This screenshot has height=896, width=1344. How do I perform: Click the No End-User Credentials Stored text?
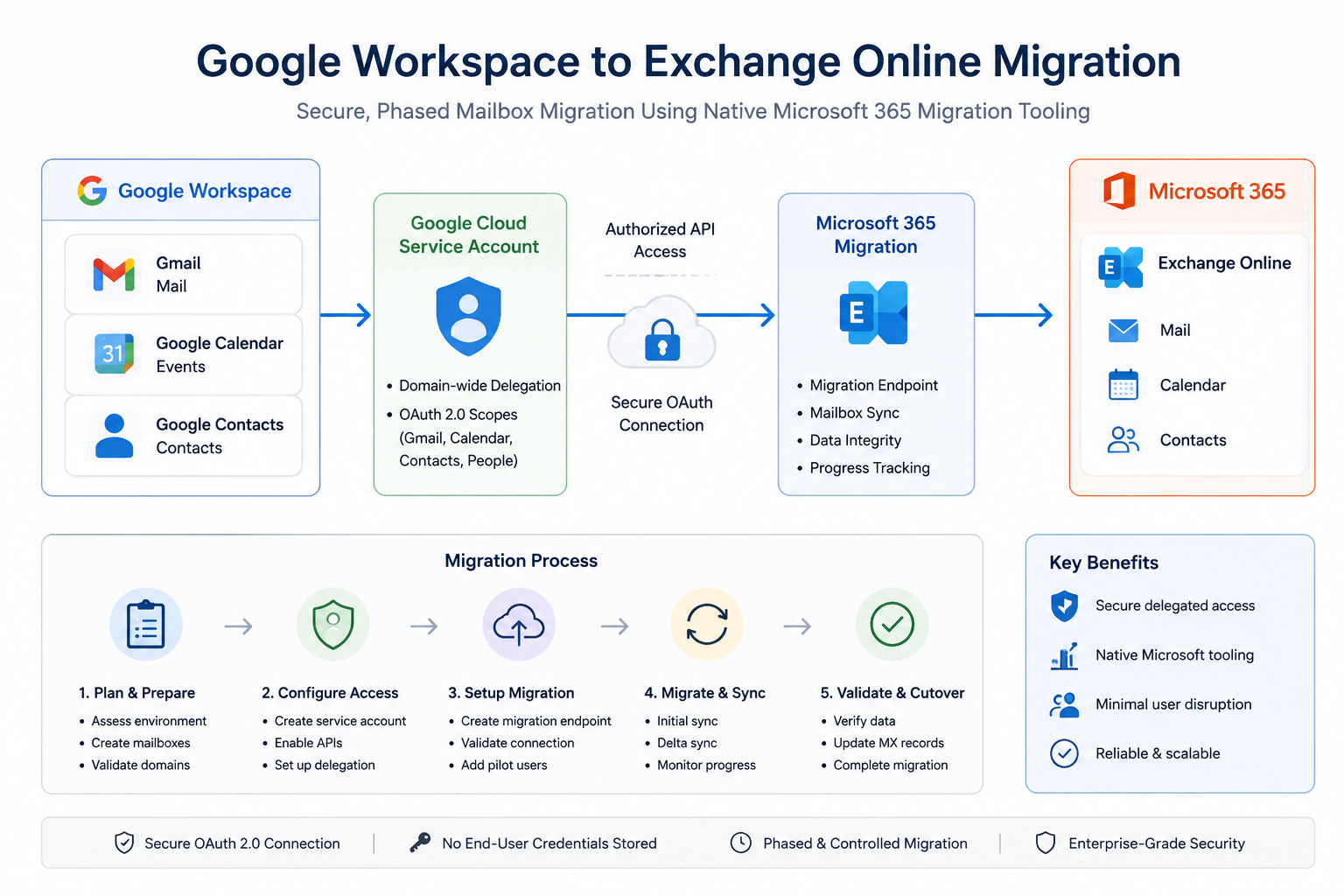click(549, 843)
